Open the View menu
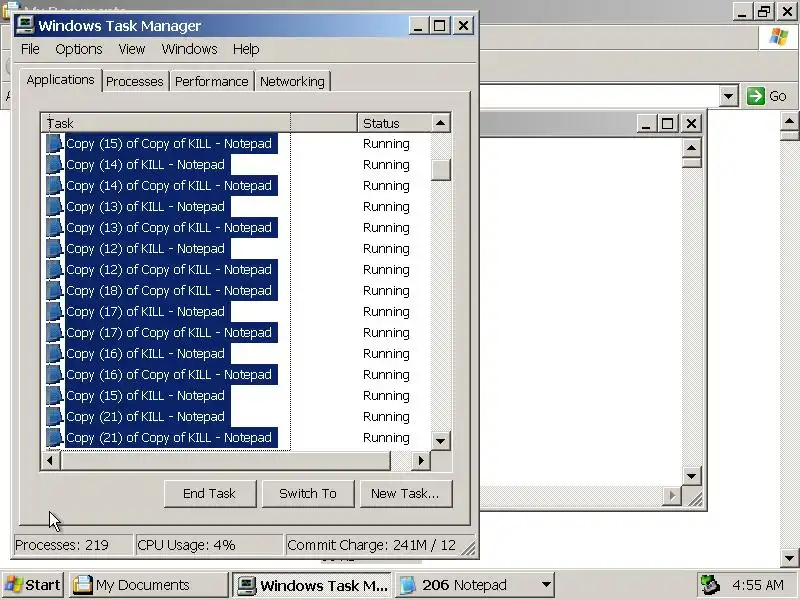 [132, 49]
